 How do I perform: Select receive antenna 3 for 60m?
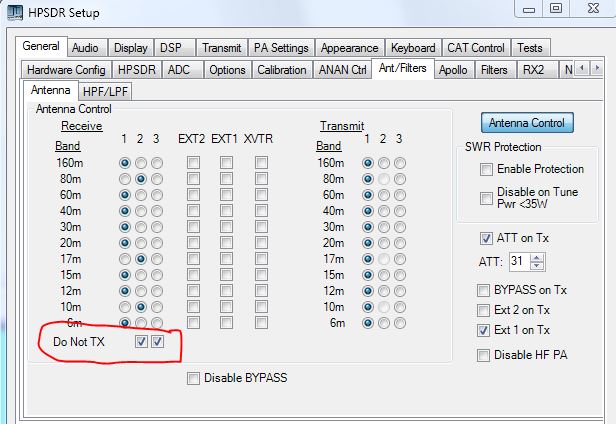tap(157, 195)
